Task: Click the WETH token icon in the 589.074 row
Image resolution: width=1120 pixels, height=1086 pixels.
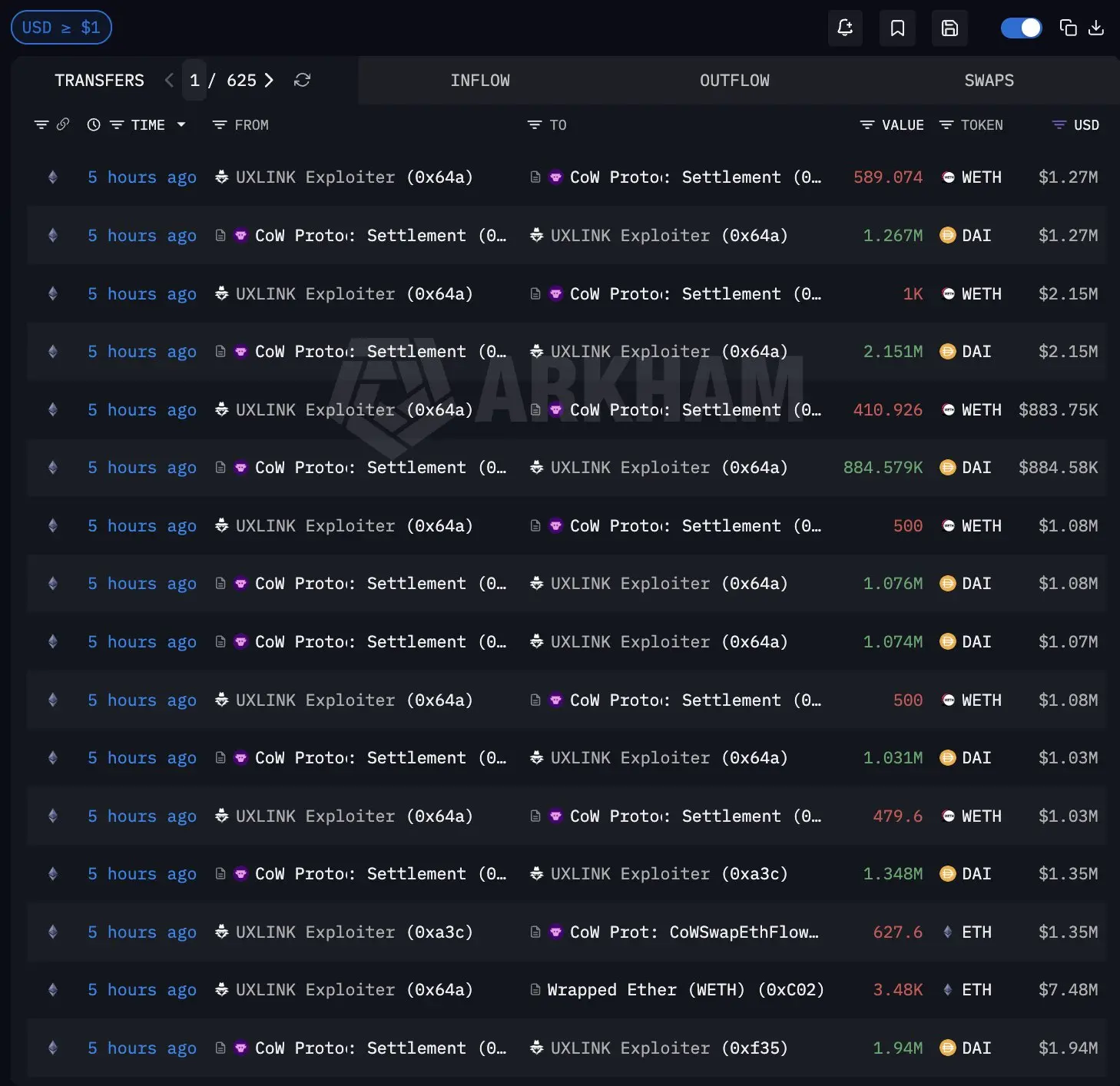Action: (x=949, y=177)
